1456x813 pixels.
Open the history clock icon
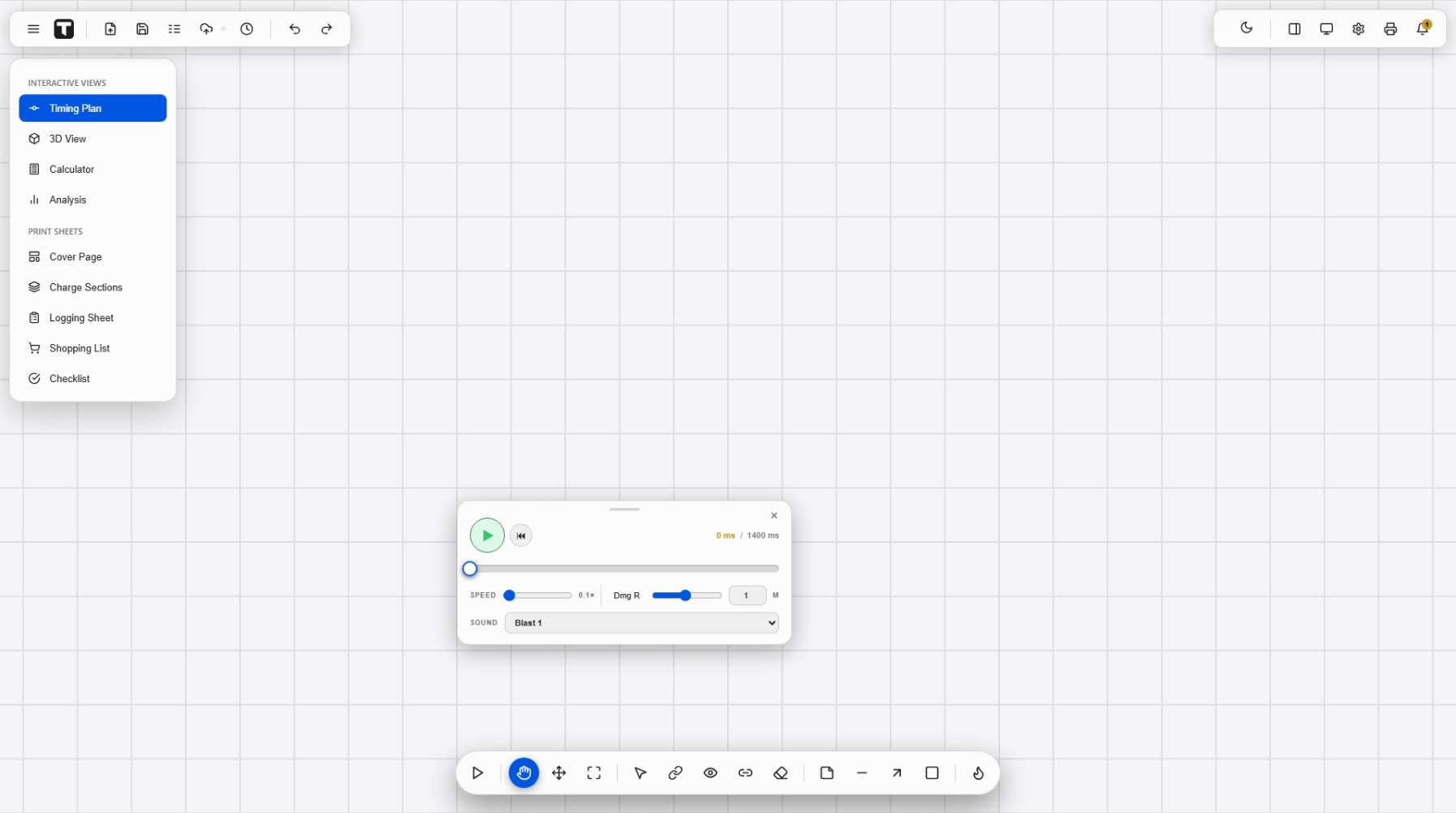click(x=247, y=29)
